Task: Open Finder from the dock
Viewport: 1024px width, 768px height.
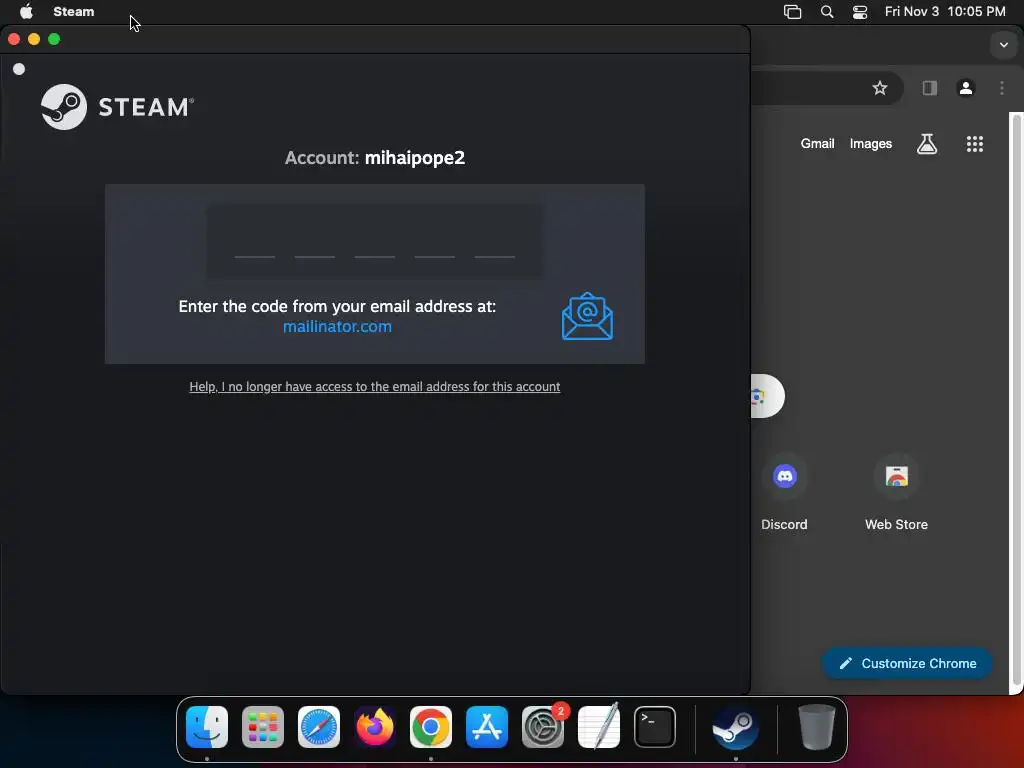Action: coord(207,727)
